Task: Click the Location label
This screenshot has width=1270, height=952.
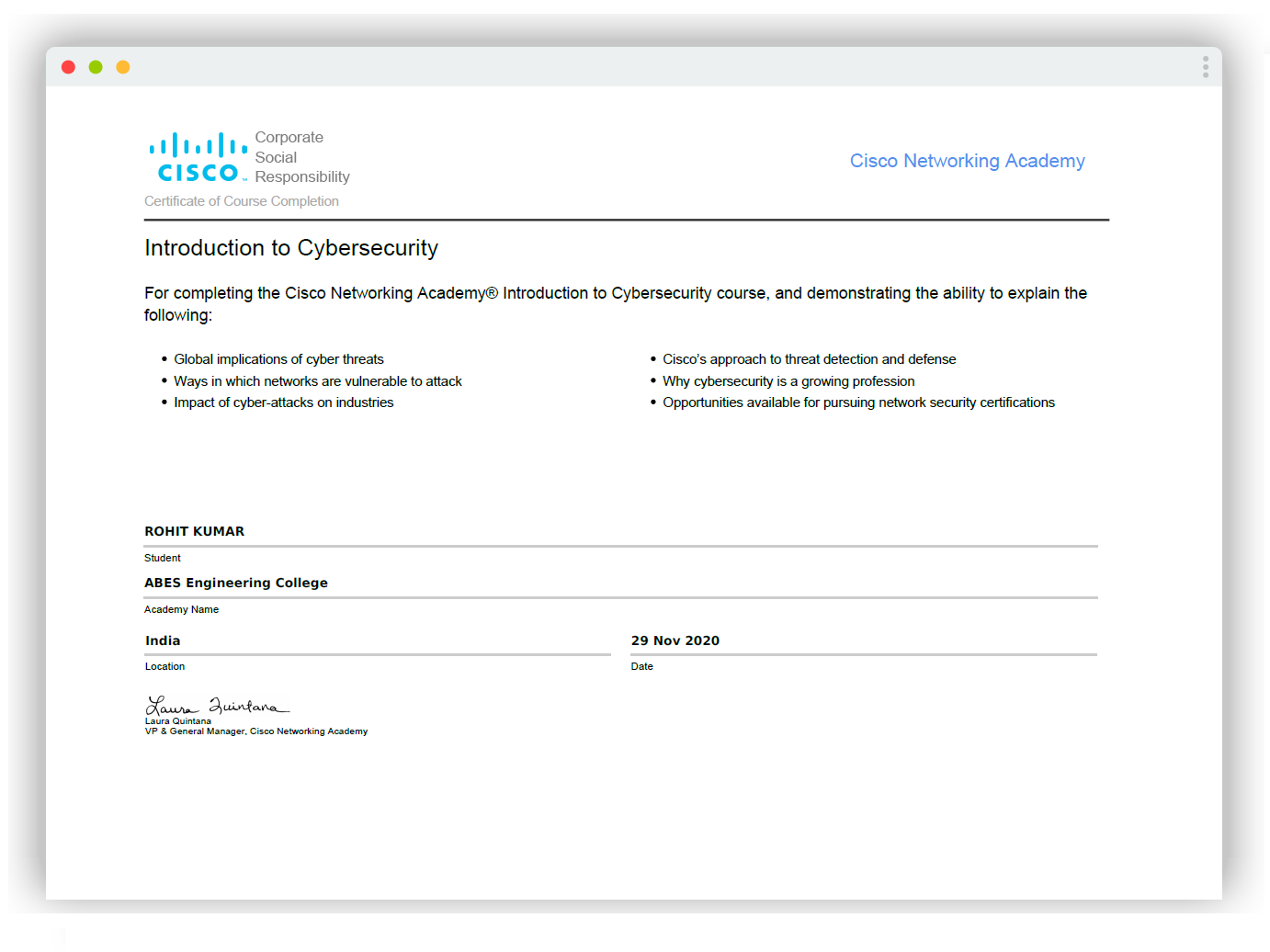Action: [165, 666]
